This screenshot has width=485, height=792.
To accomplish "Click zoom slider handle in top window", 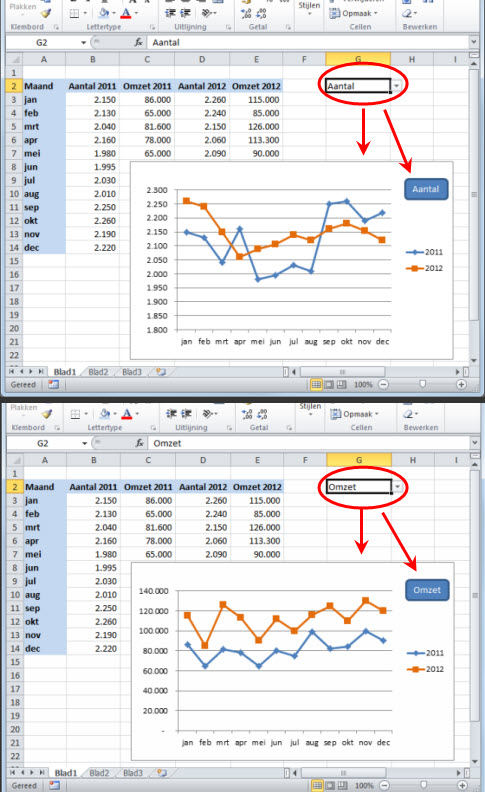I will (x=422, y=384).
